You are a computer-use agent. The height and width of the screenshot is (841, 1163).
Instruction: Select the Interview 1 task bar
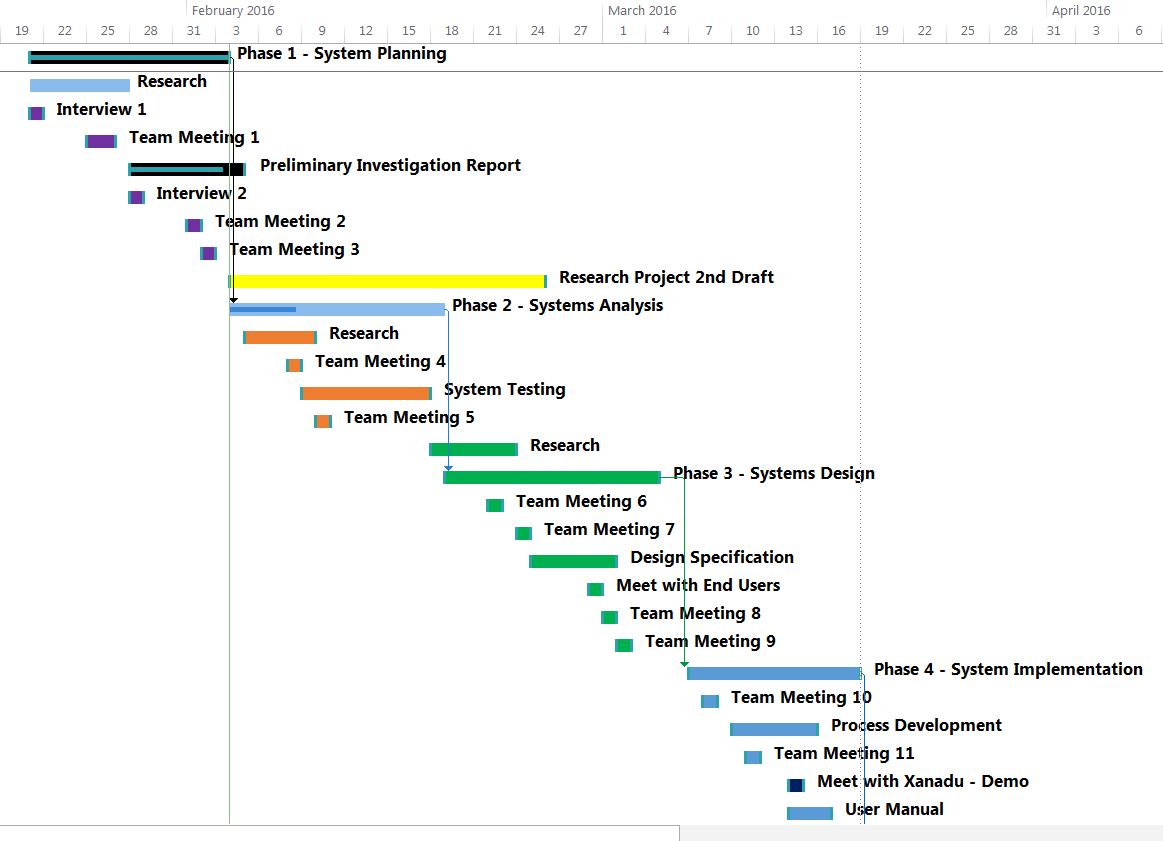[x=36, y=113]
